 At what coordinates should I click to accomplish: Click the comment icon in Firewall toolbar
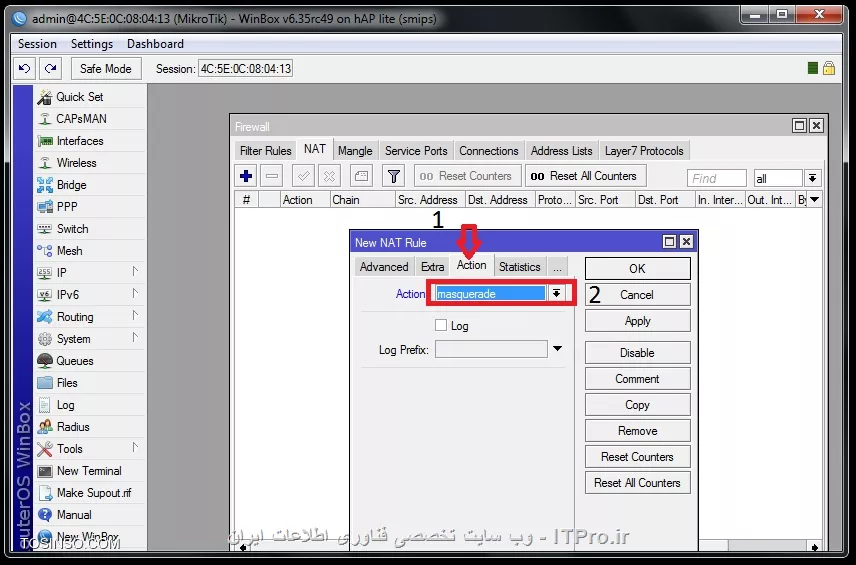361,176
